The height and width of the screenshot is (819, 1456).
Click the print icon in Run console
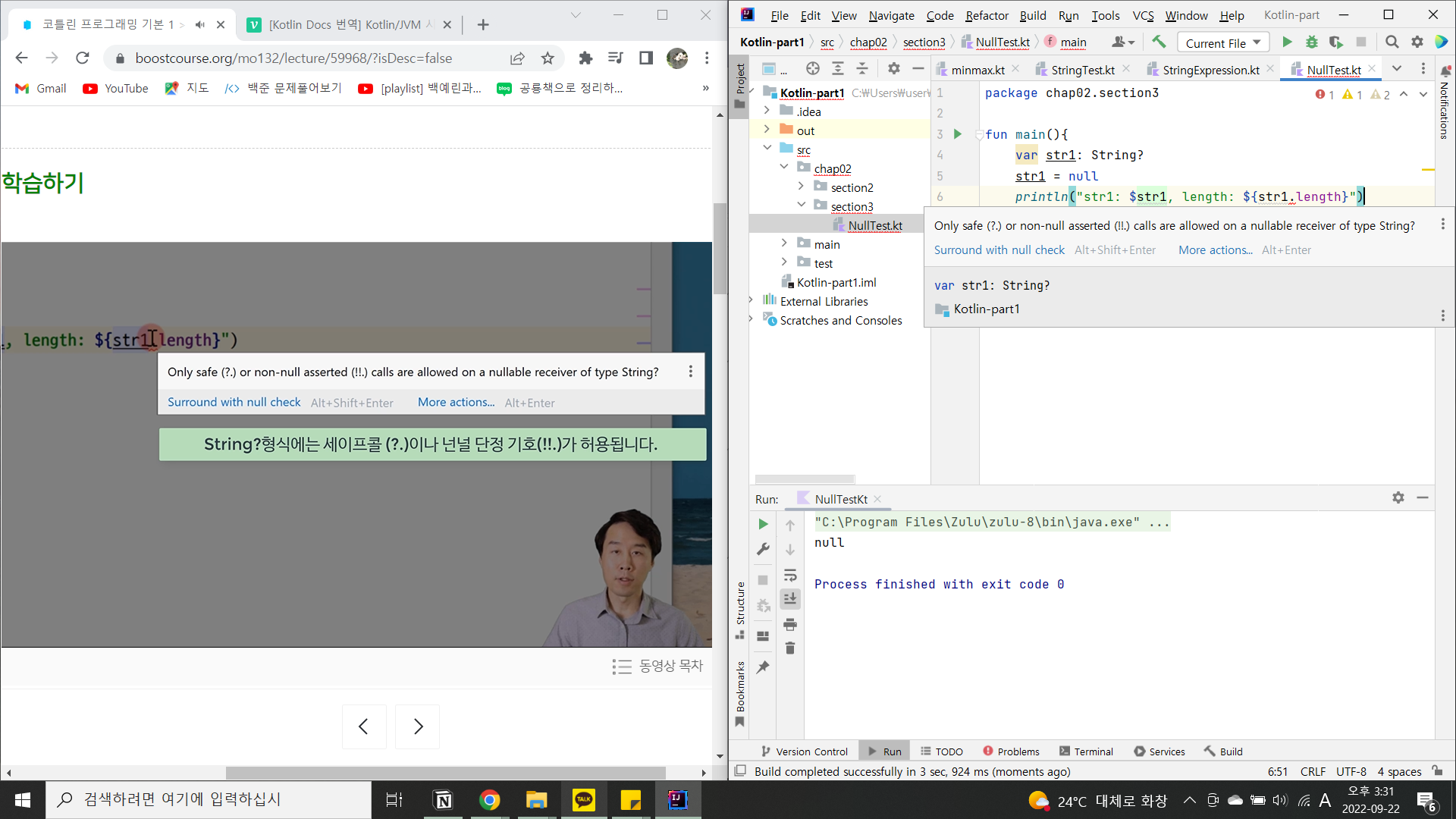pyautogui.click(x=790, y=625)
